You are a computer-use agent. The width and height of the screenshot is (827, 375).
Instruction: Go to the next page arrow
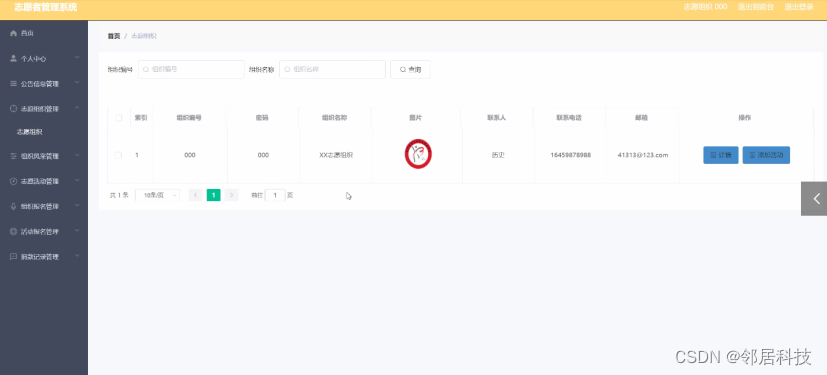pos(232,195)
